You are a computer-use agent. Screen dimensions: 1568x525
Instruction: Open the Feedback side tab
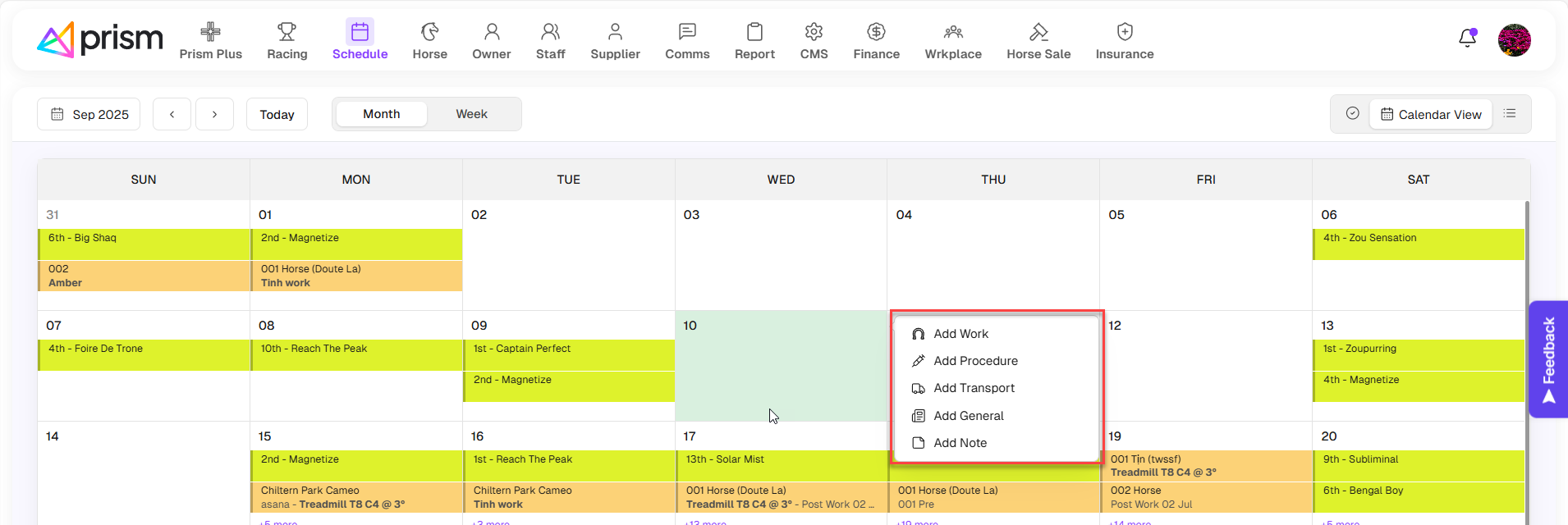(1548, 359)
